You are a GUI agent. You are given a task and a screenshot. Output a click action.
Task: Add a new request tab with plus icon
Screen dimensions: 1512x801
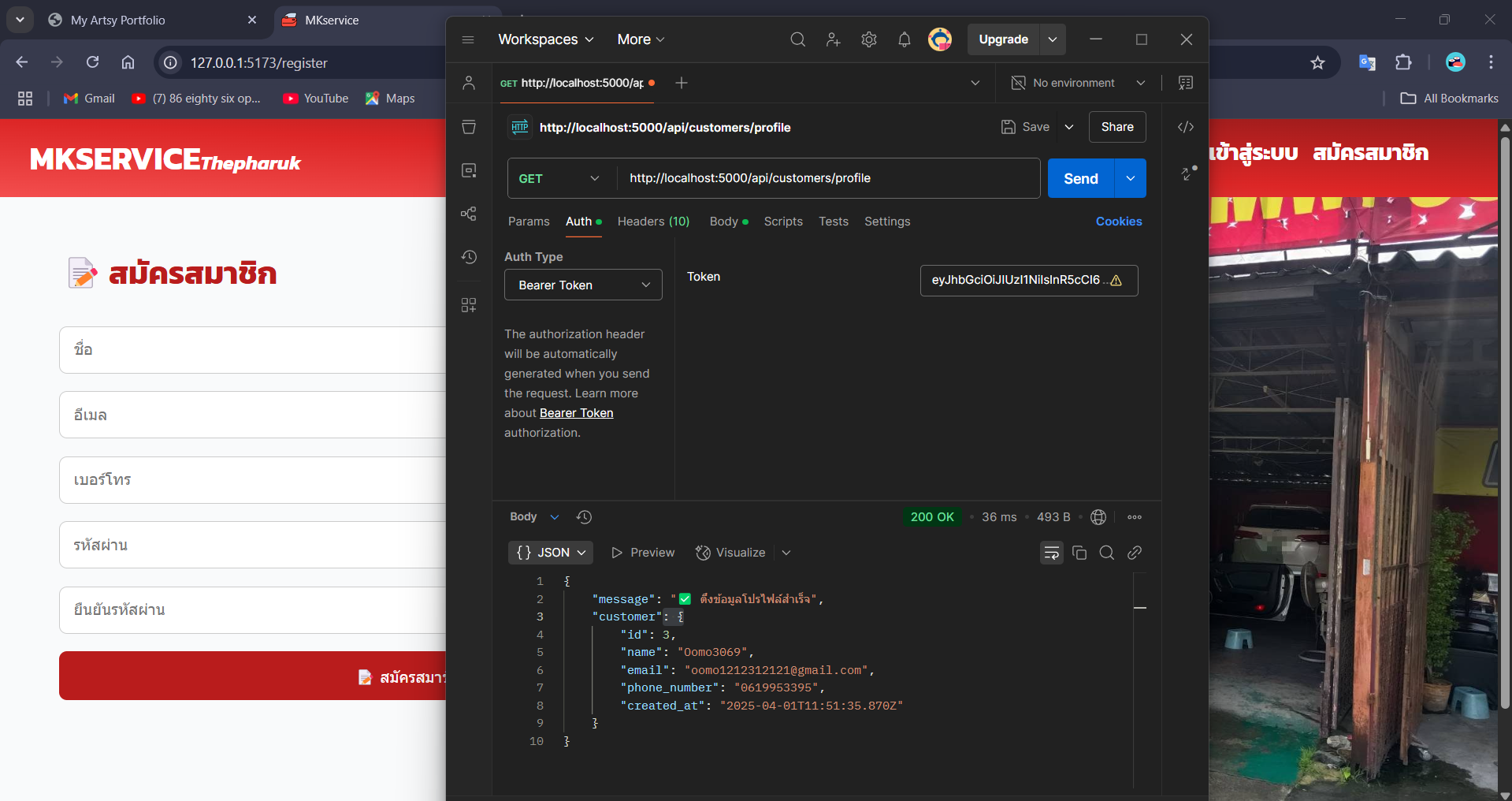coord(682,83)
